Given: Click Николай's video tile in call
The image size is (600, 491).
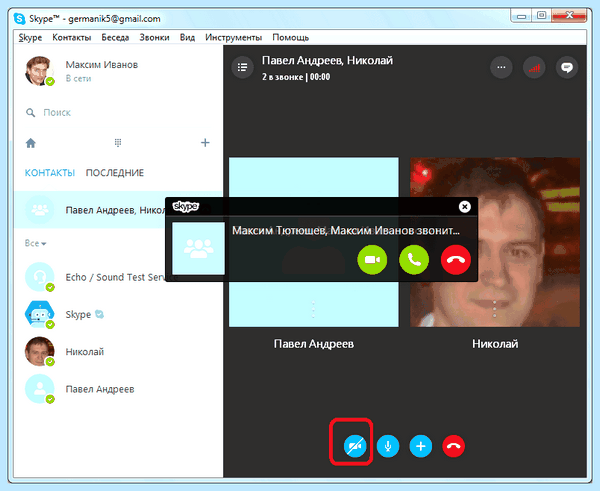Looking at the screenshot, I should point(495,242).
